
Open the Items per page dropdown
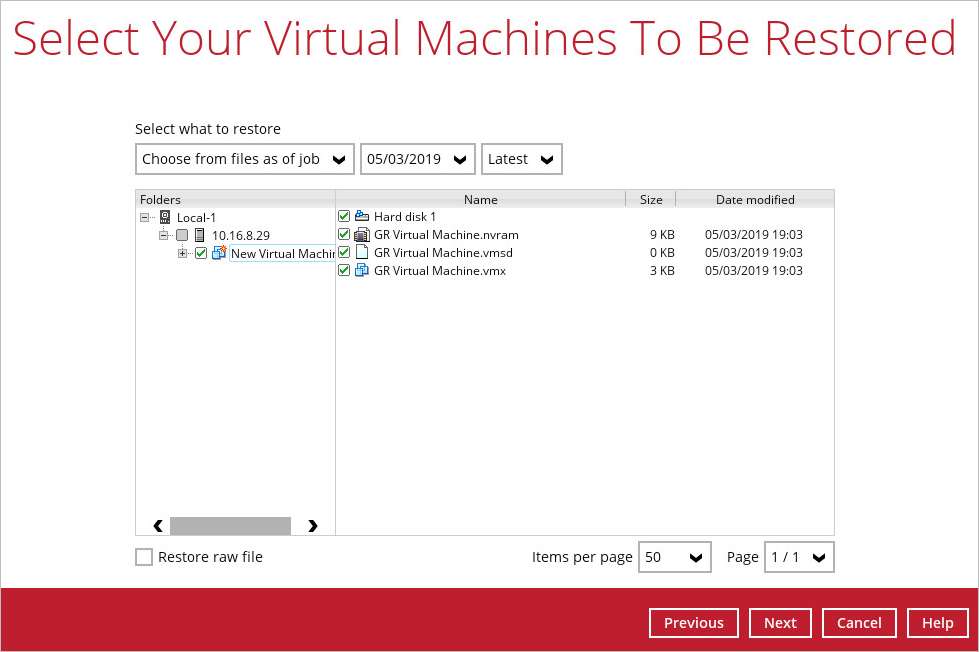tap(675, 557)
